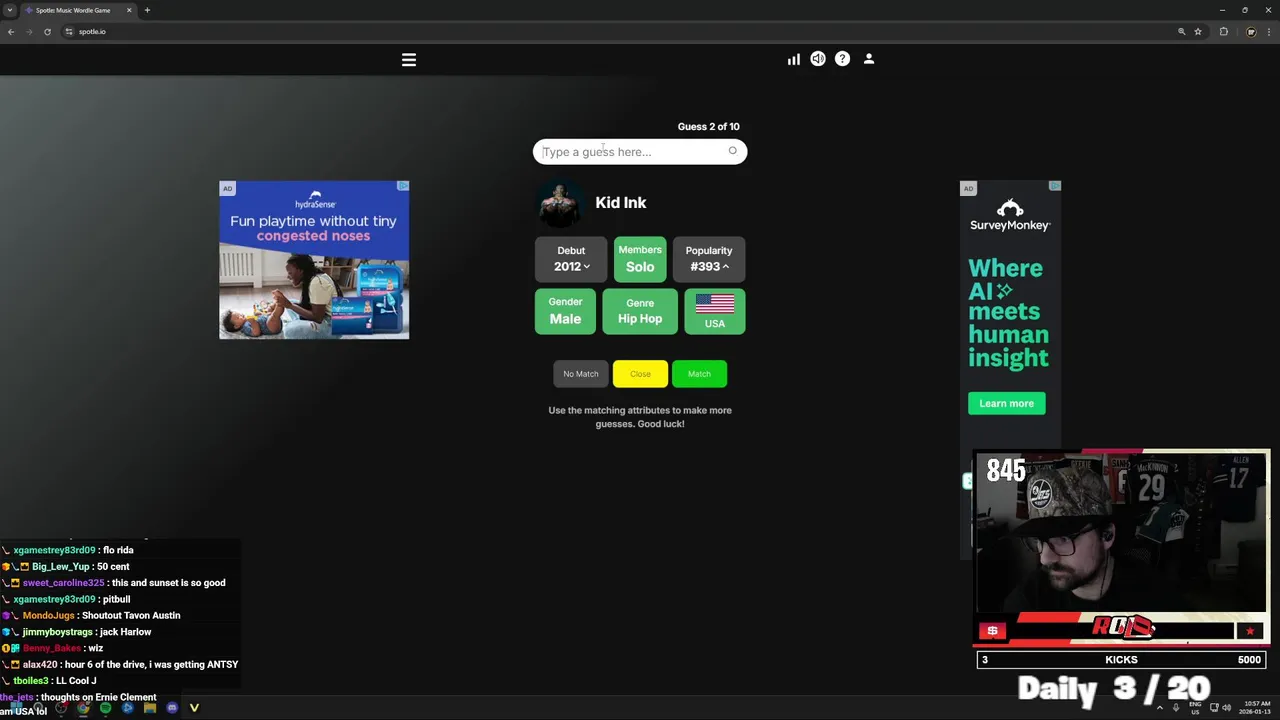Click the yellow Close legend swatch

click(x=640, y=374)
